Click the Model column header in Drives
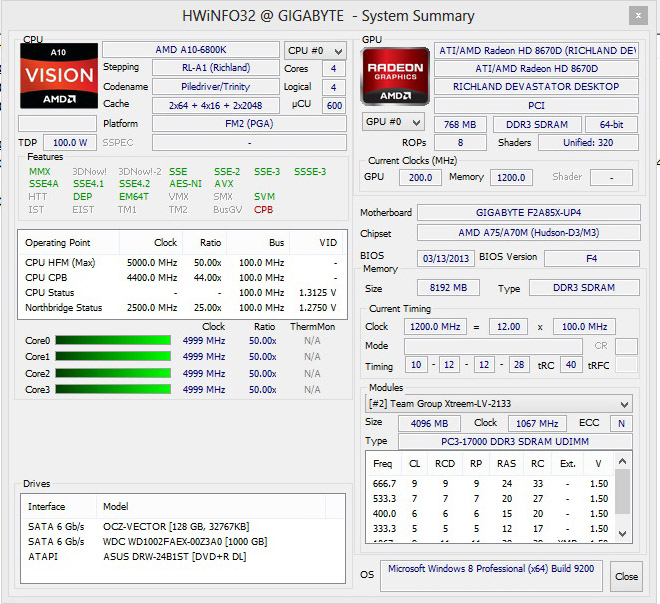 211,507
